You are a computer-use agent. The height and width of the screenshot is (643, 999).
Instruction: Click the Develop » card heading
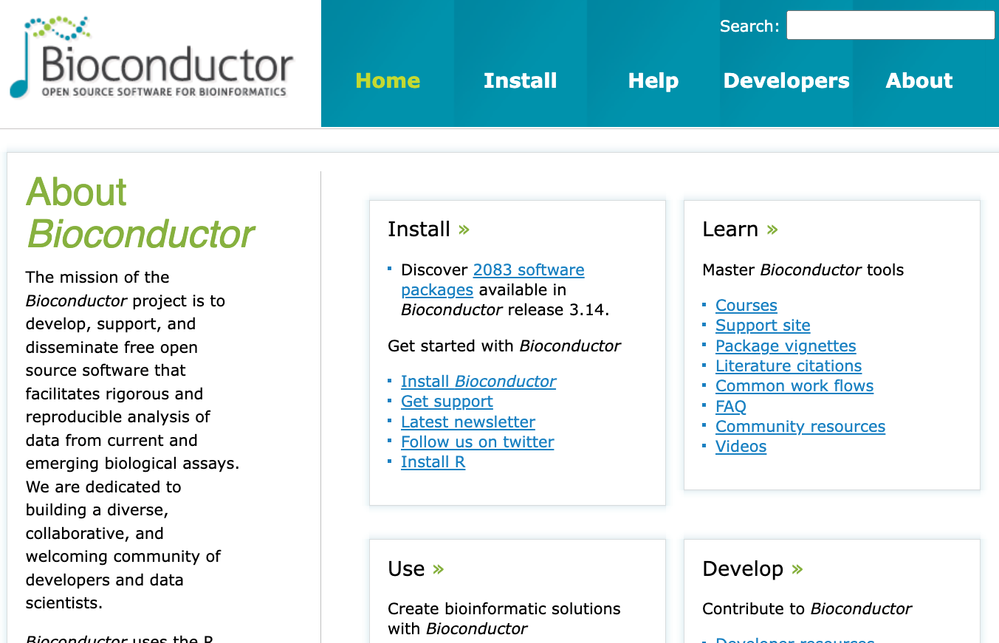[x=752, y=568]
